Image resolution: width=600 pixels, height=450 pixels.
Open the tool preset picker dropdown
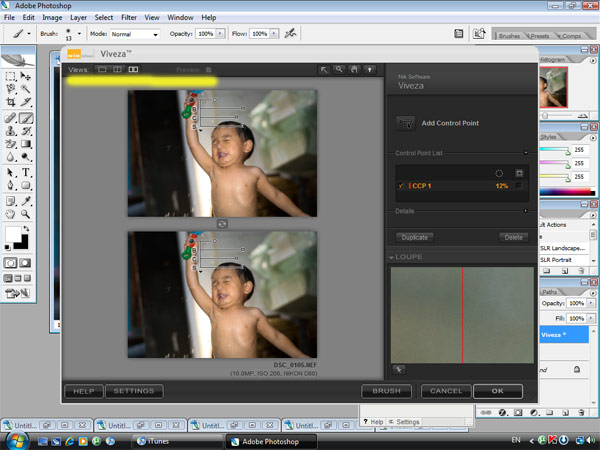click(29, 34)
